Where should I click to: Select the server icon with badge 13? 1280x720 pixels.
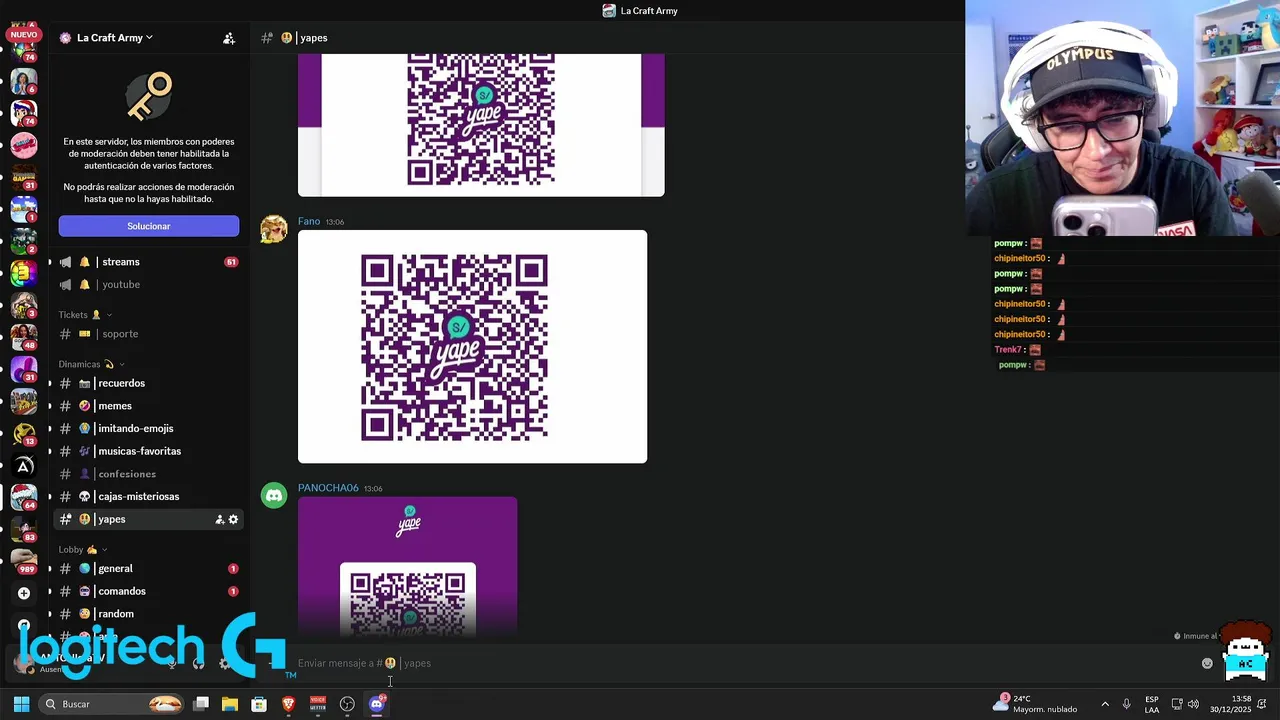[x=24, y=433]
